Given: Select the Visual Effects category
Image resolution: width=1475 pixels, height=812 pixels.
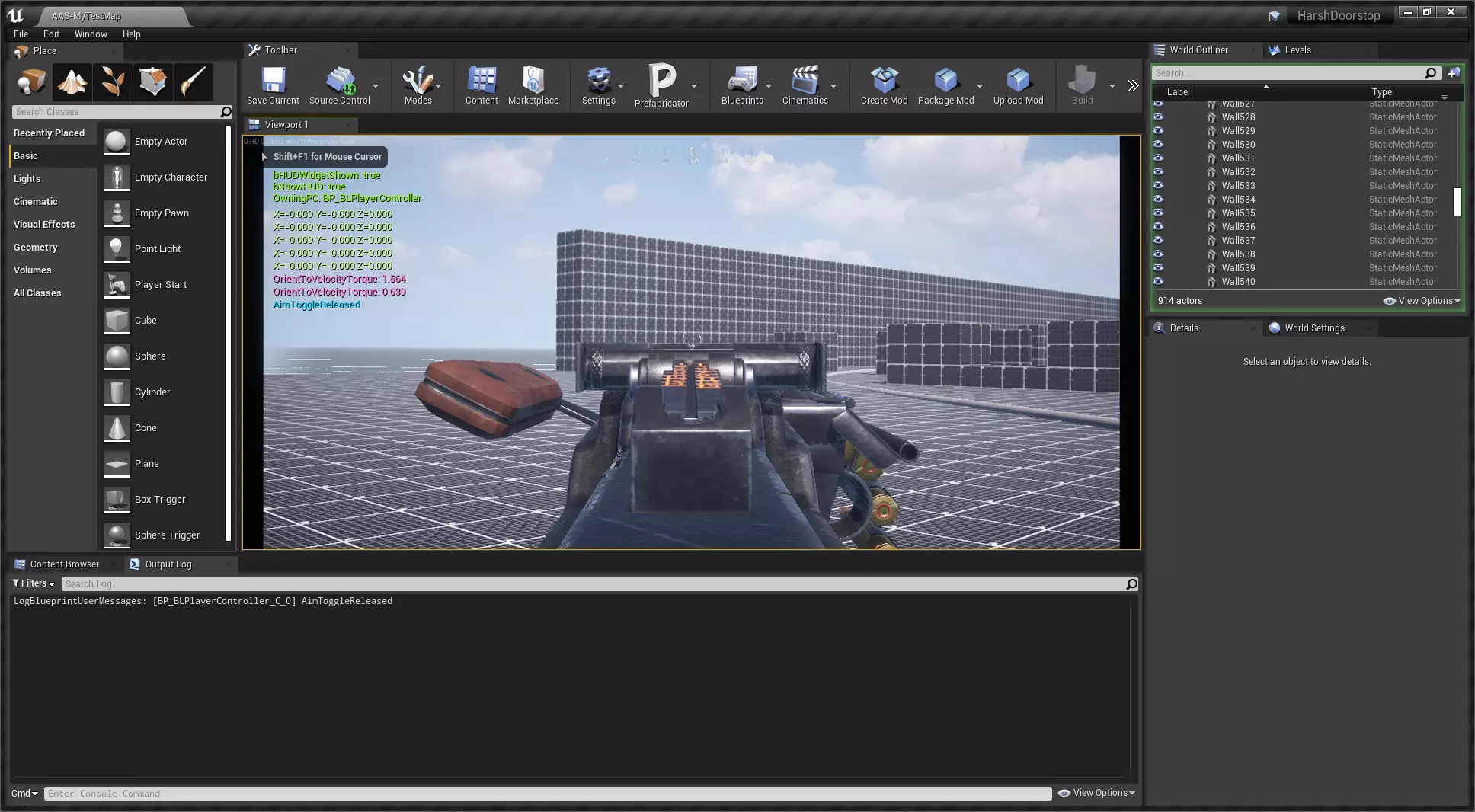Looking at the screenshot, I should pos(44,225).
